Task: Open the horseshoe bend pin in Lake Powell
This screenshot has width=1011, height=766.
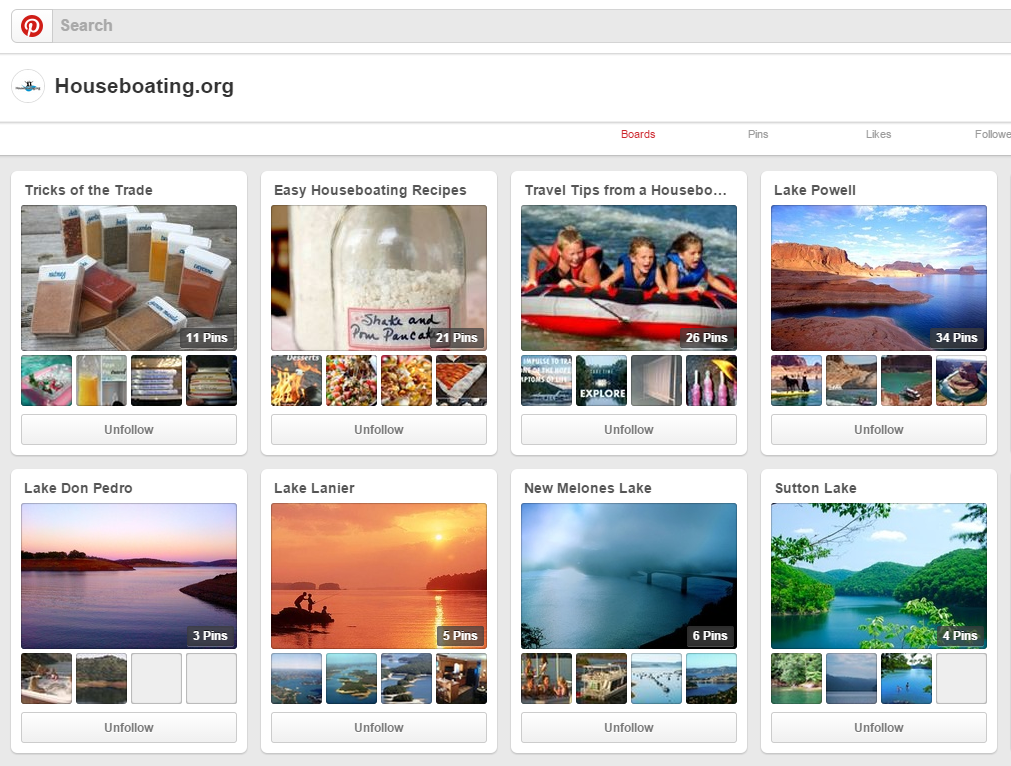Action: pos(961,380)
